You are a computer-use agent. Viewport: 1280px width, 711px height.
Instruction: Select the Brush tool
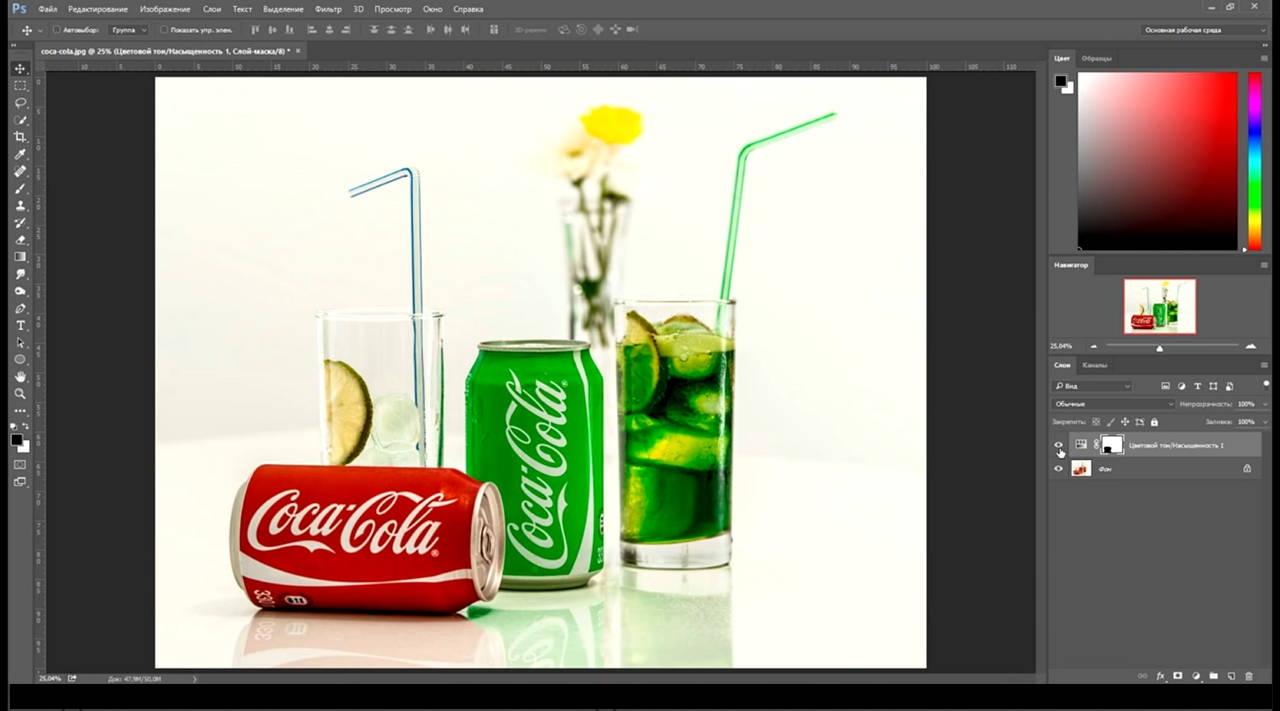[x=20, y=188]
